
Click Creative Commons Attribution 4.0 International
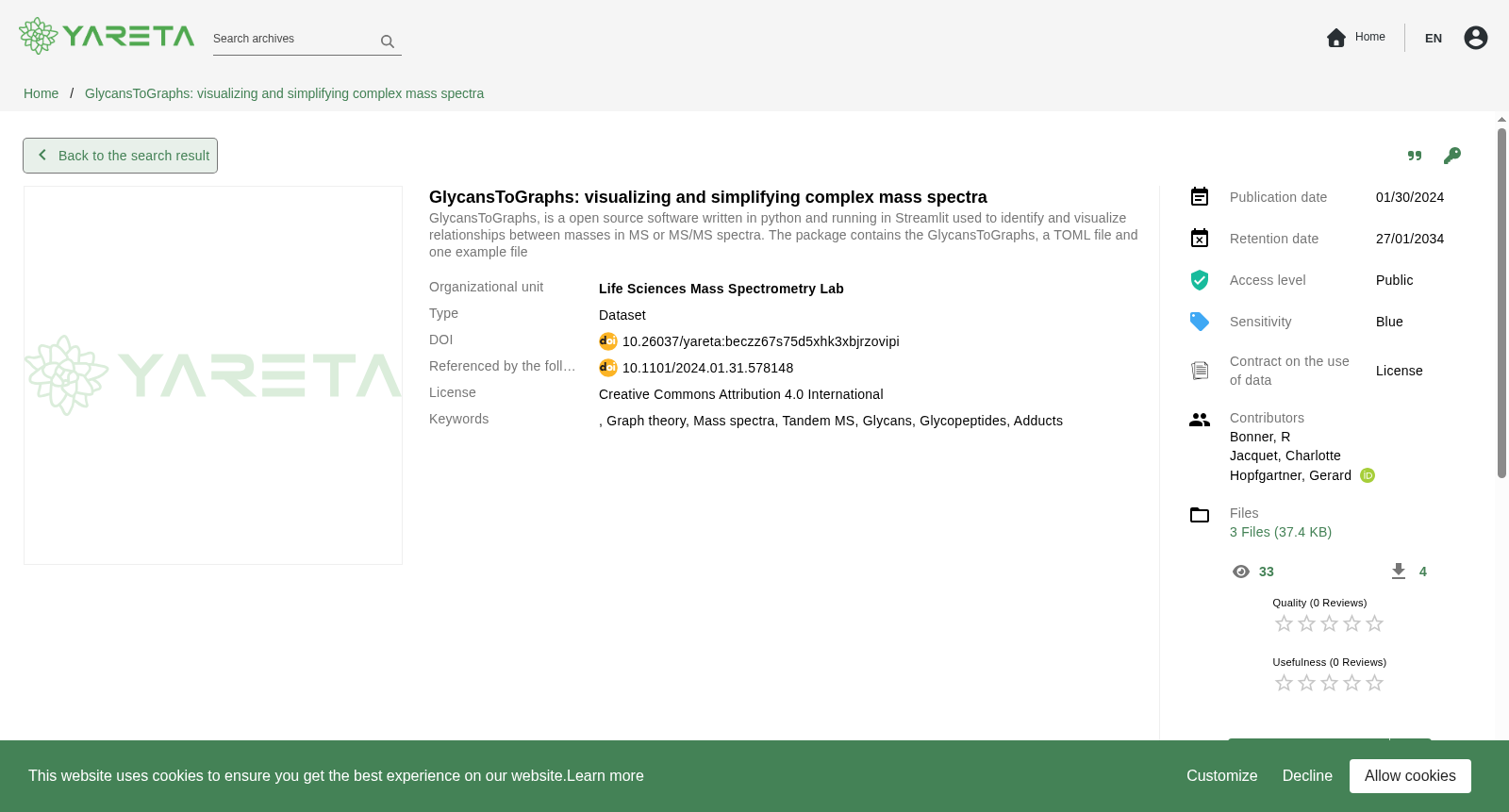point(741,394)
